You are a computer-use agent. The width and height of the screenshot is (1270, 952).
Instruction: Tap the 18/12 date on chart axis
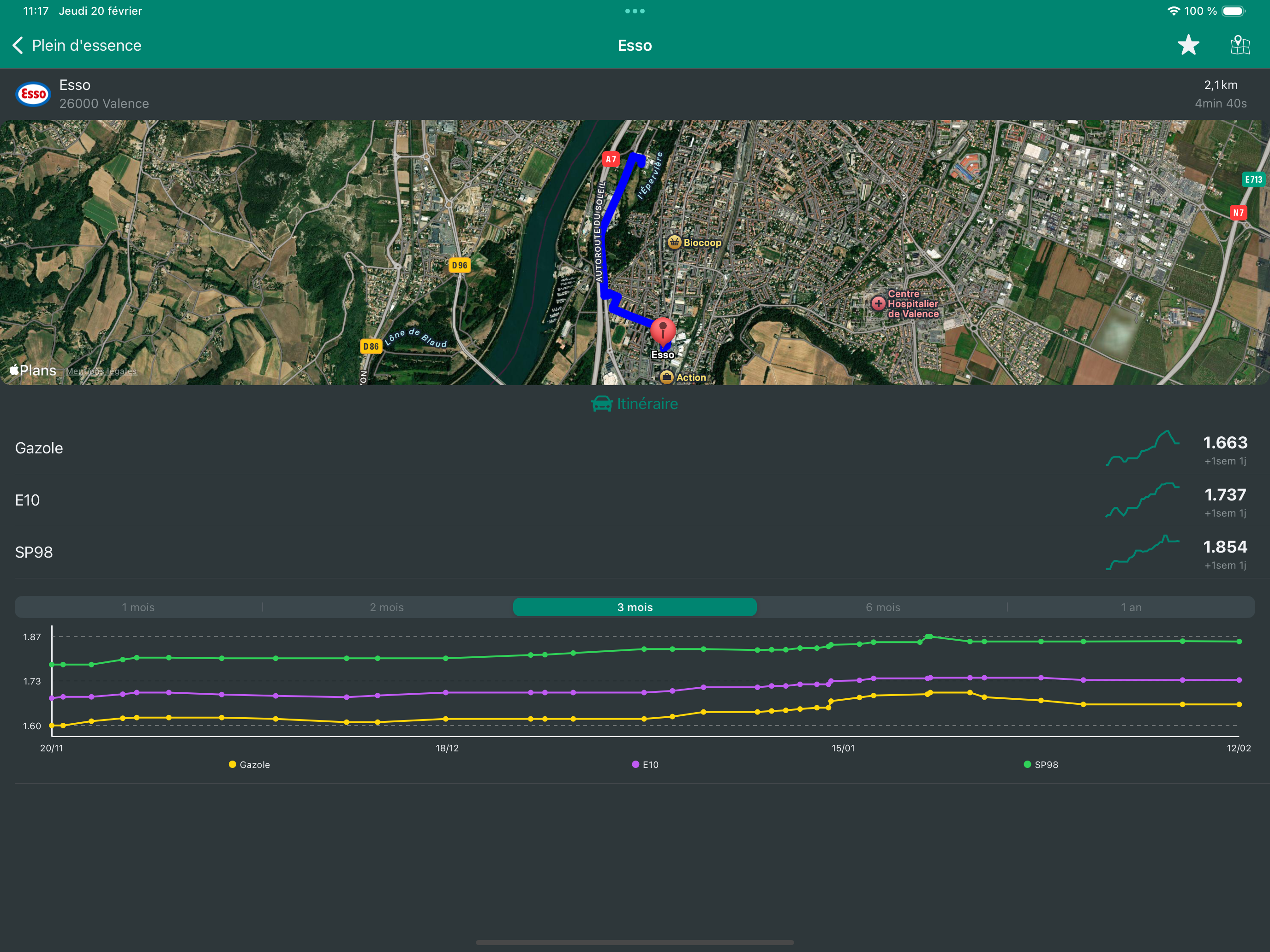pos(447,748)
